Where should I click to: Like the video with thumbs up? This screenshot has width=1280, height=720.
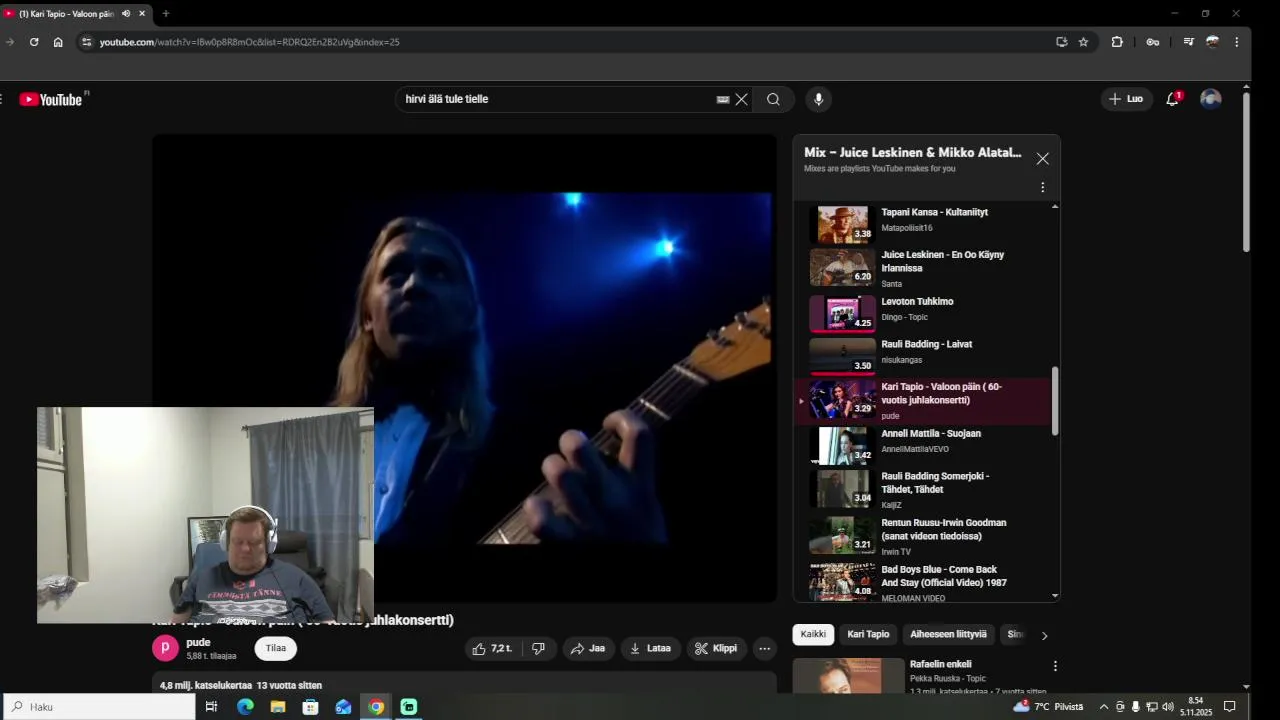[x=492, y=648]
